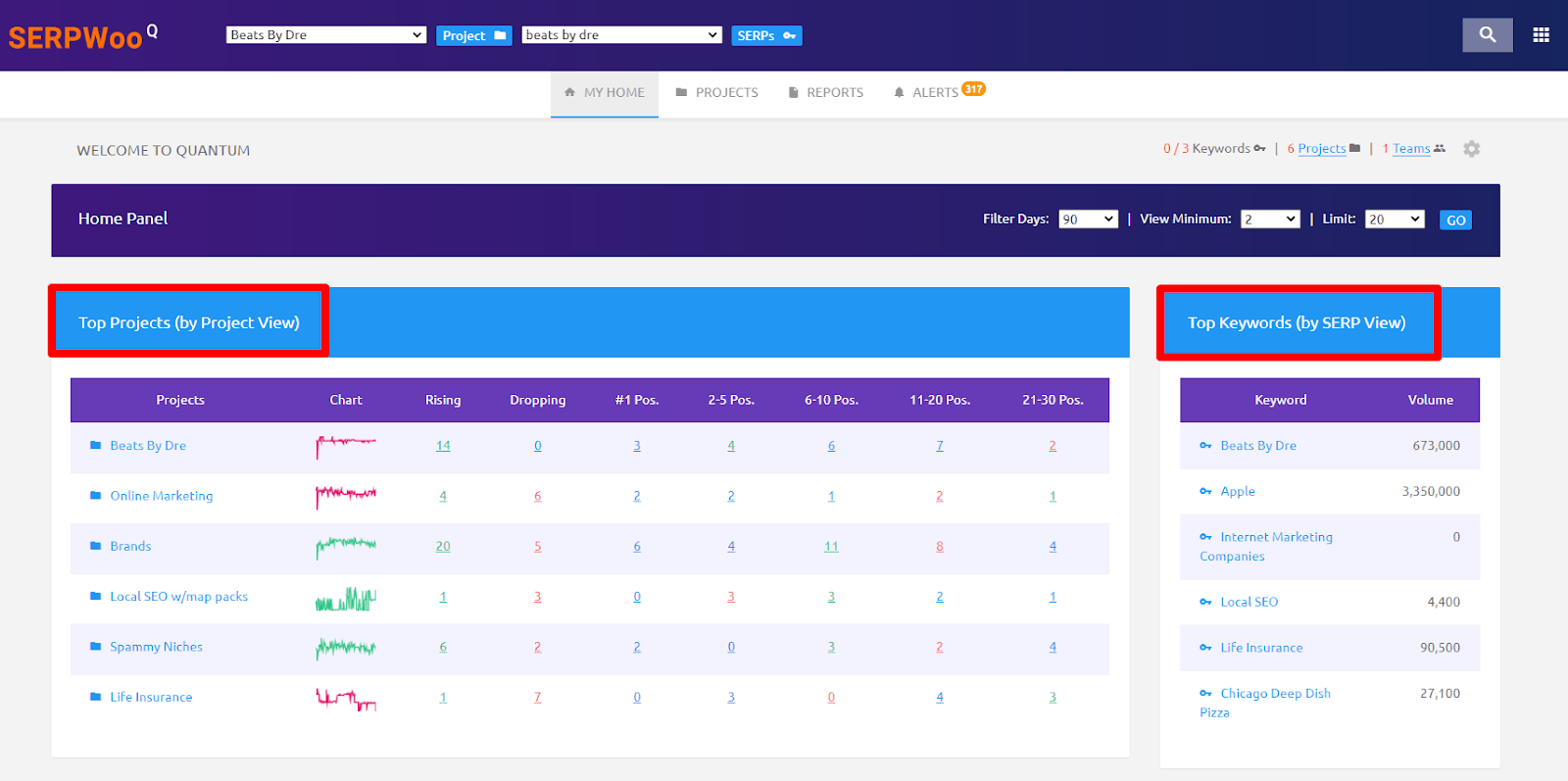Click the Keywords key icon in stats bar
Image resolution: width=1568 pixels, height=781 pixels.
pyautogui.click(x=1259, y=149)
